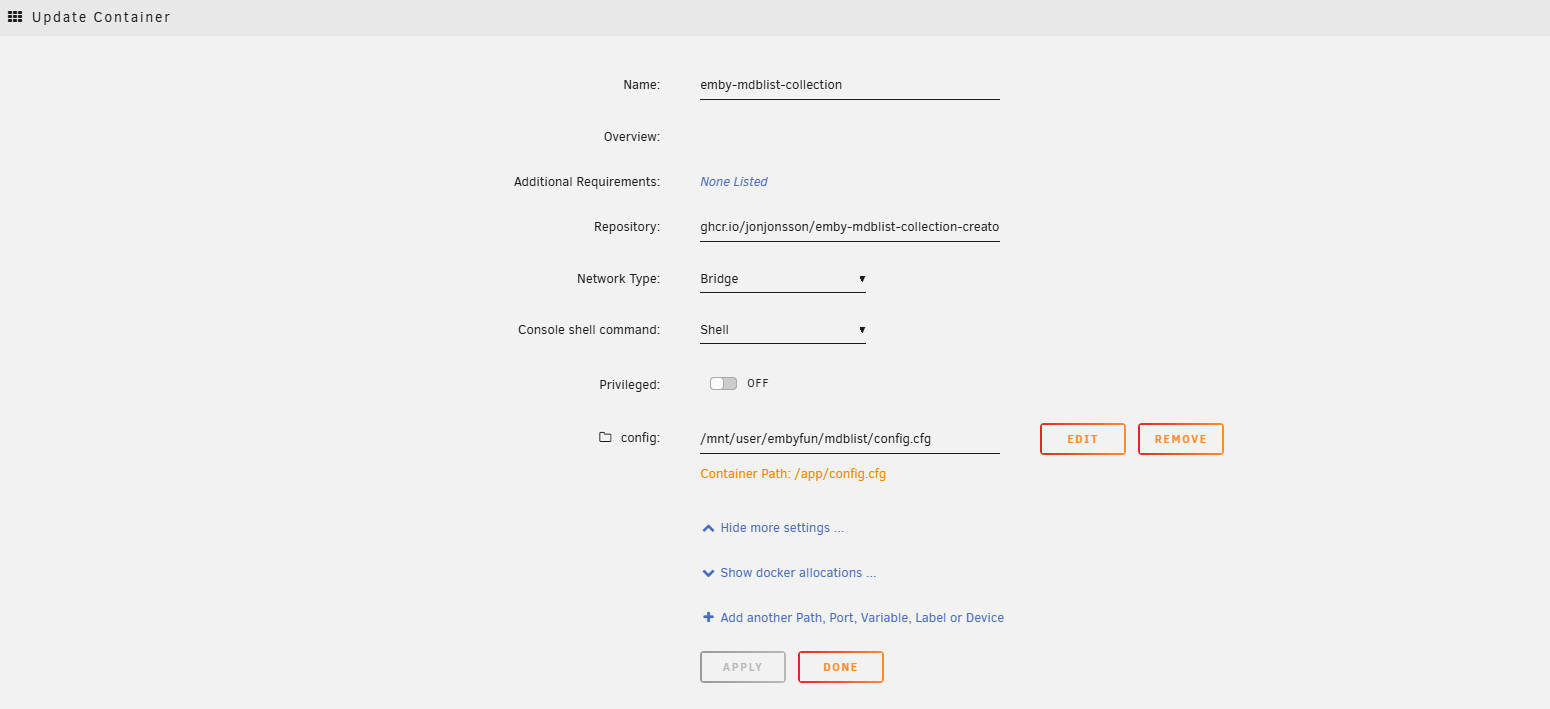Expand Show docker allocations text link
Viewport: 1550px width, 709px height.
[797, 573]
